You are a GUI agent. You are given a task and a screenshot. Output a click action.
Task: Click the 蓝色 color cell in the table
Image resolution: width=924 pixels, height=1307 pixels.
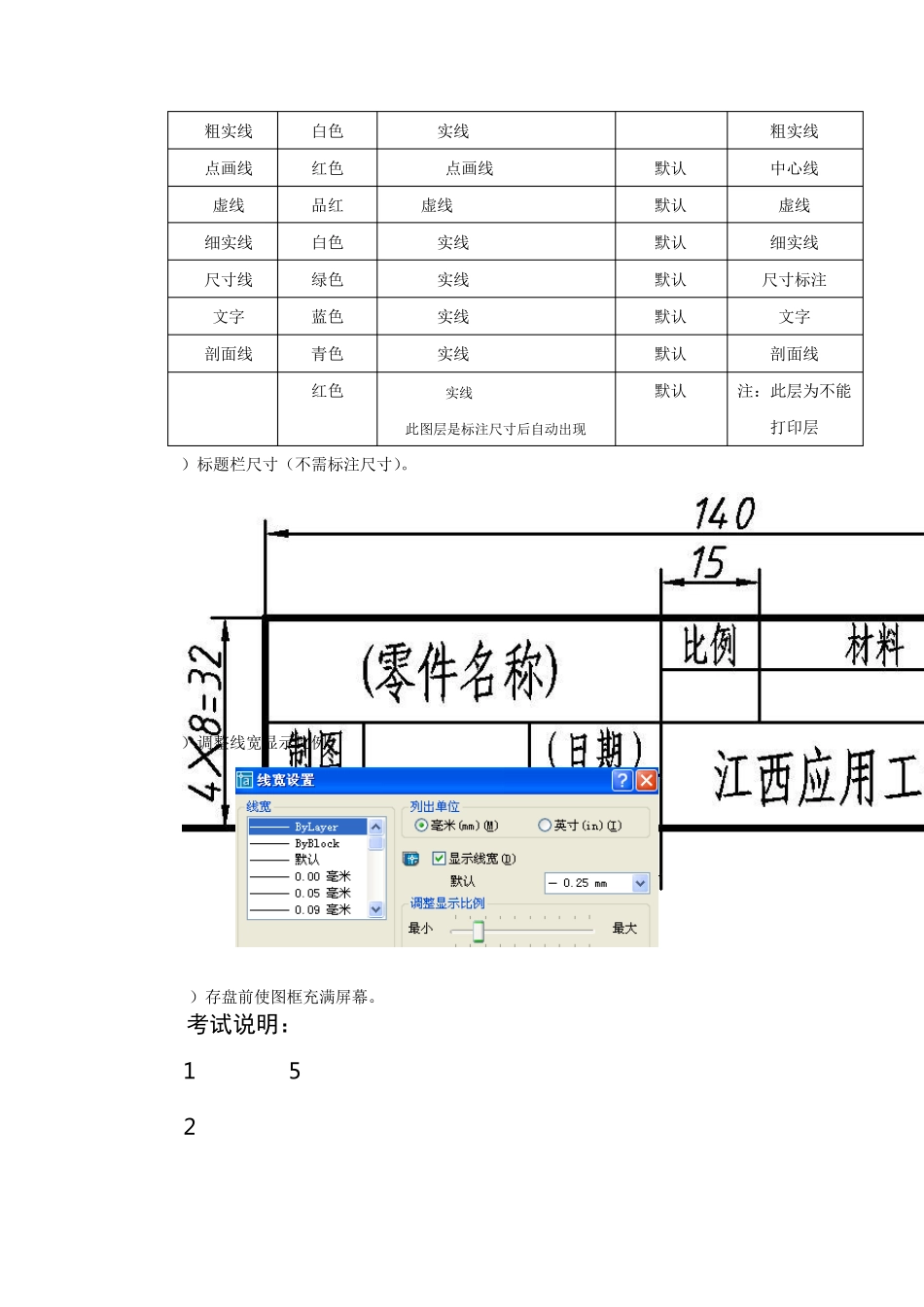327,317
